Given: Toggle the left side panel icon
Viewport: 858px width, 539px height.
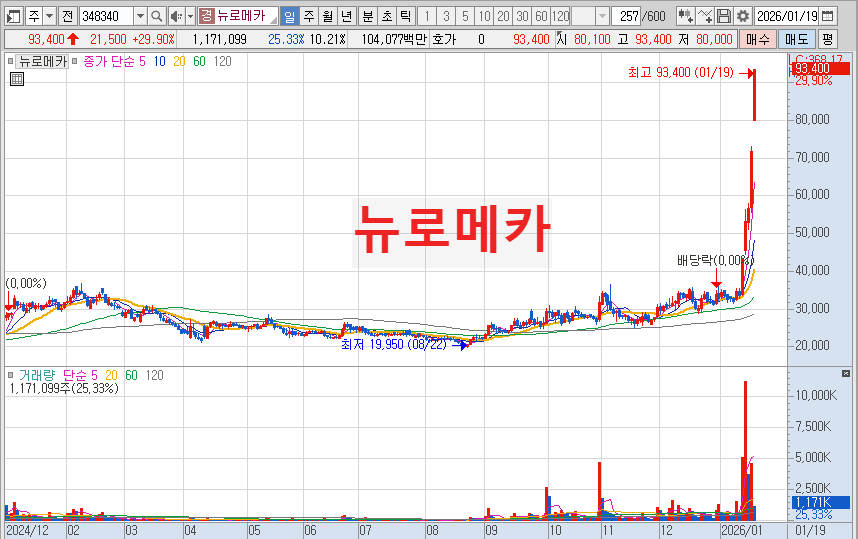Looking at the screenshot, I should click(13, 16).
